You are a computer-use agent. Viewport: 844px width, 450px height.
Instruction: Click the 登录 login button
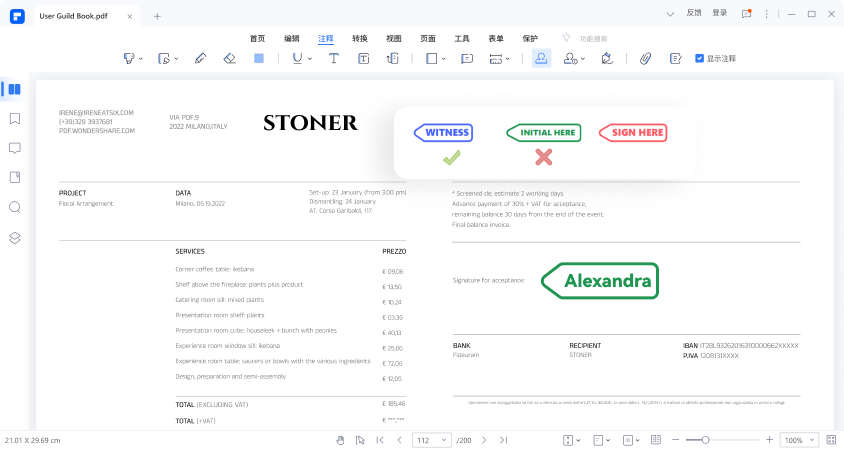[x=720, y=13]
